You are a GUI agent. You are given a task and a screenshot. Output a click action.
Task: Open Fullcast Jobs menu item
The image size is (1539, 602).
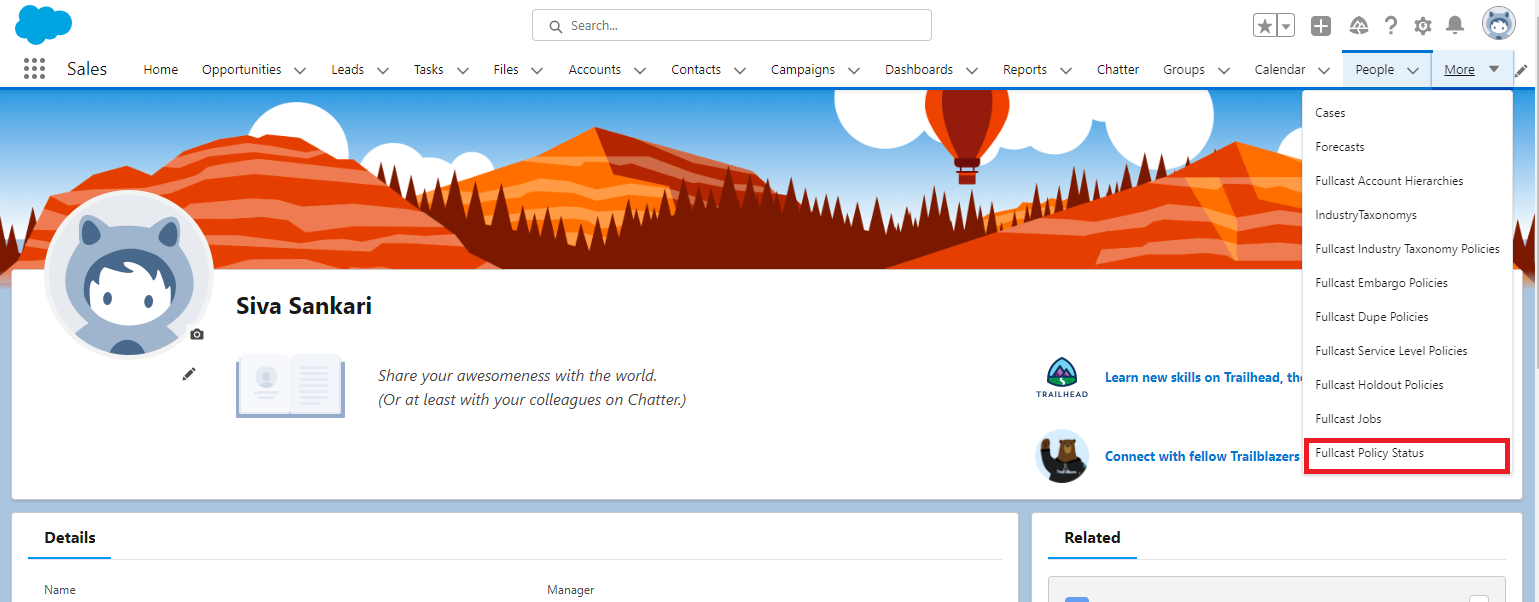(1408, 419)
